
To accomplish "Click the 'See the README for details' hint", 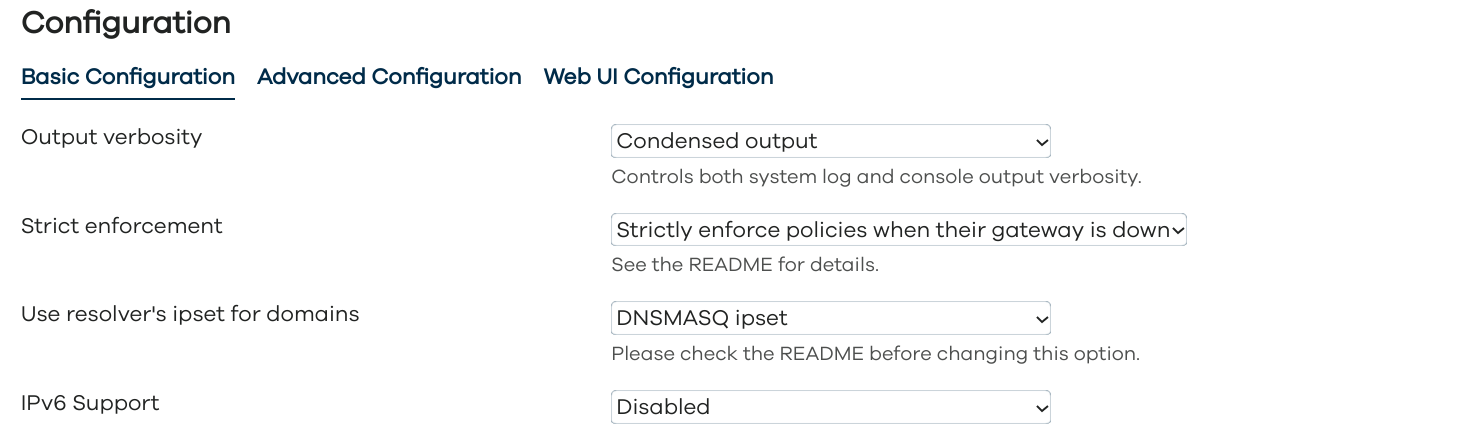I will point(745,266).
